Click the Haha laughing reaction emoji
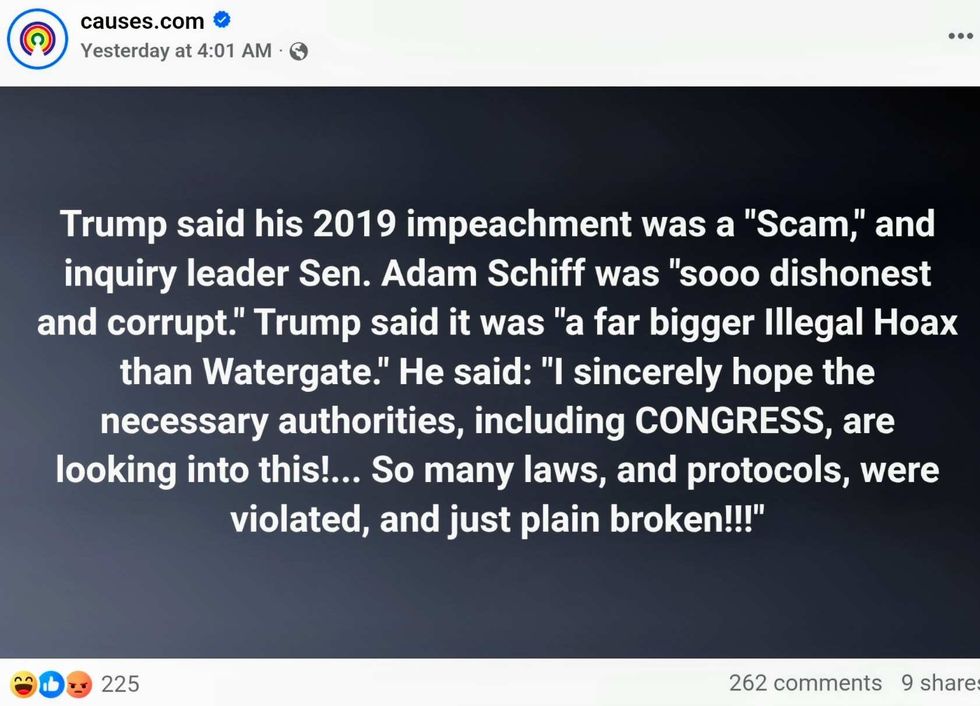Image resolution: width=980 pixels, height=706 pixels. tap(23, 684)
